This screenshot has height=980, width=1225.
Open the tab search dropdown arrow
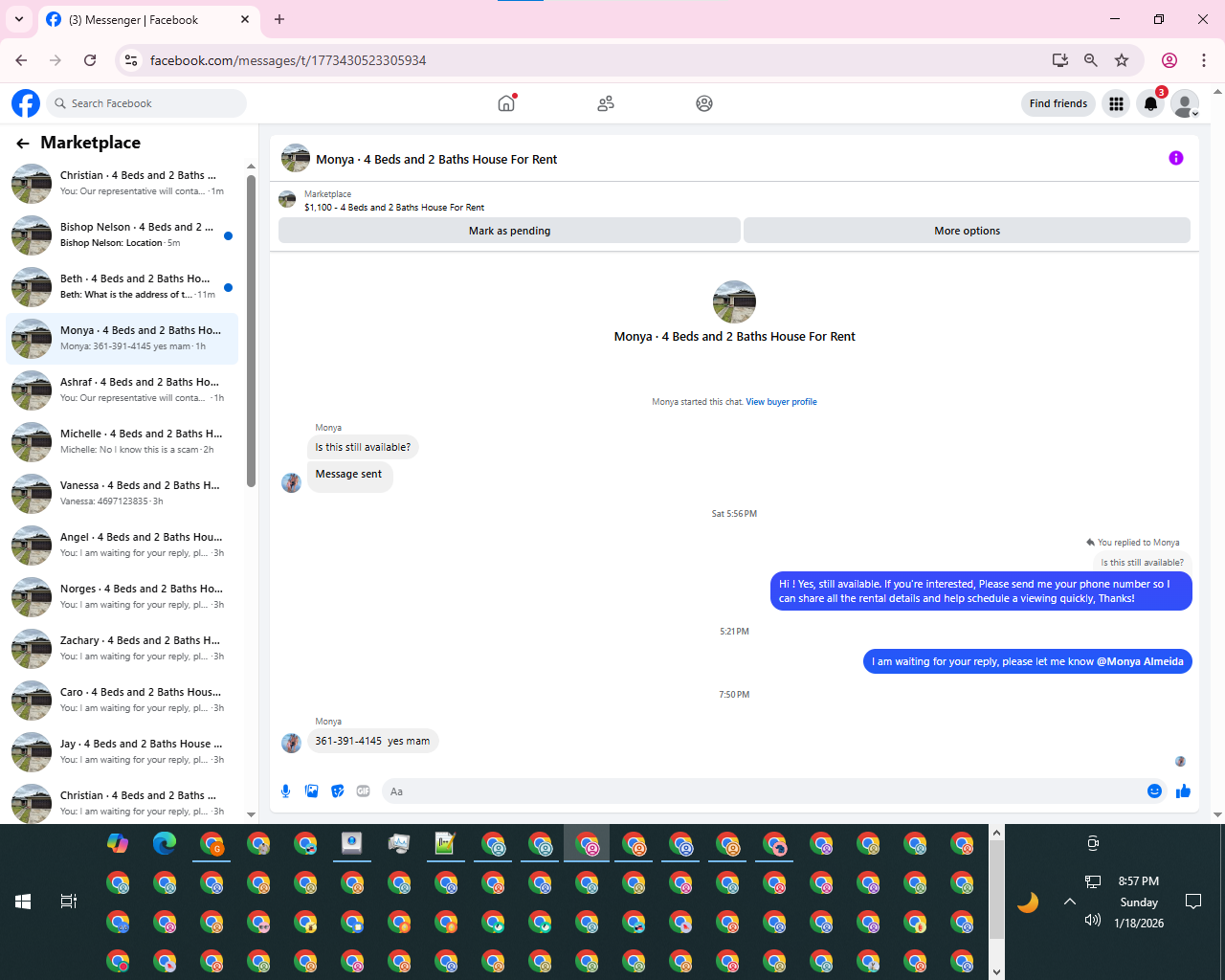18,19
